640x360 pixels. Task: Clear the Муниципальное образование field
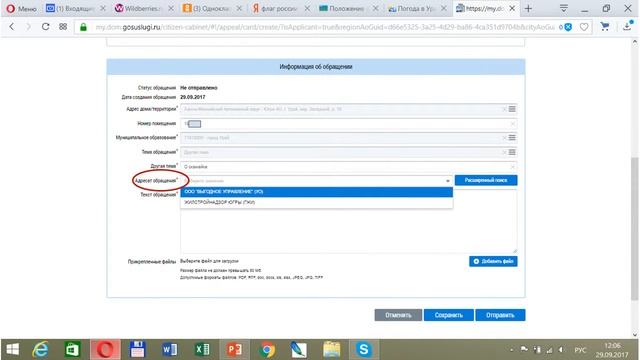click(504, 138)
